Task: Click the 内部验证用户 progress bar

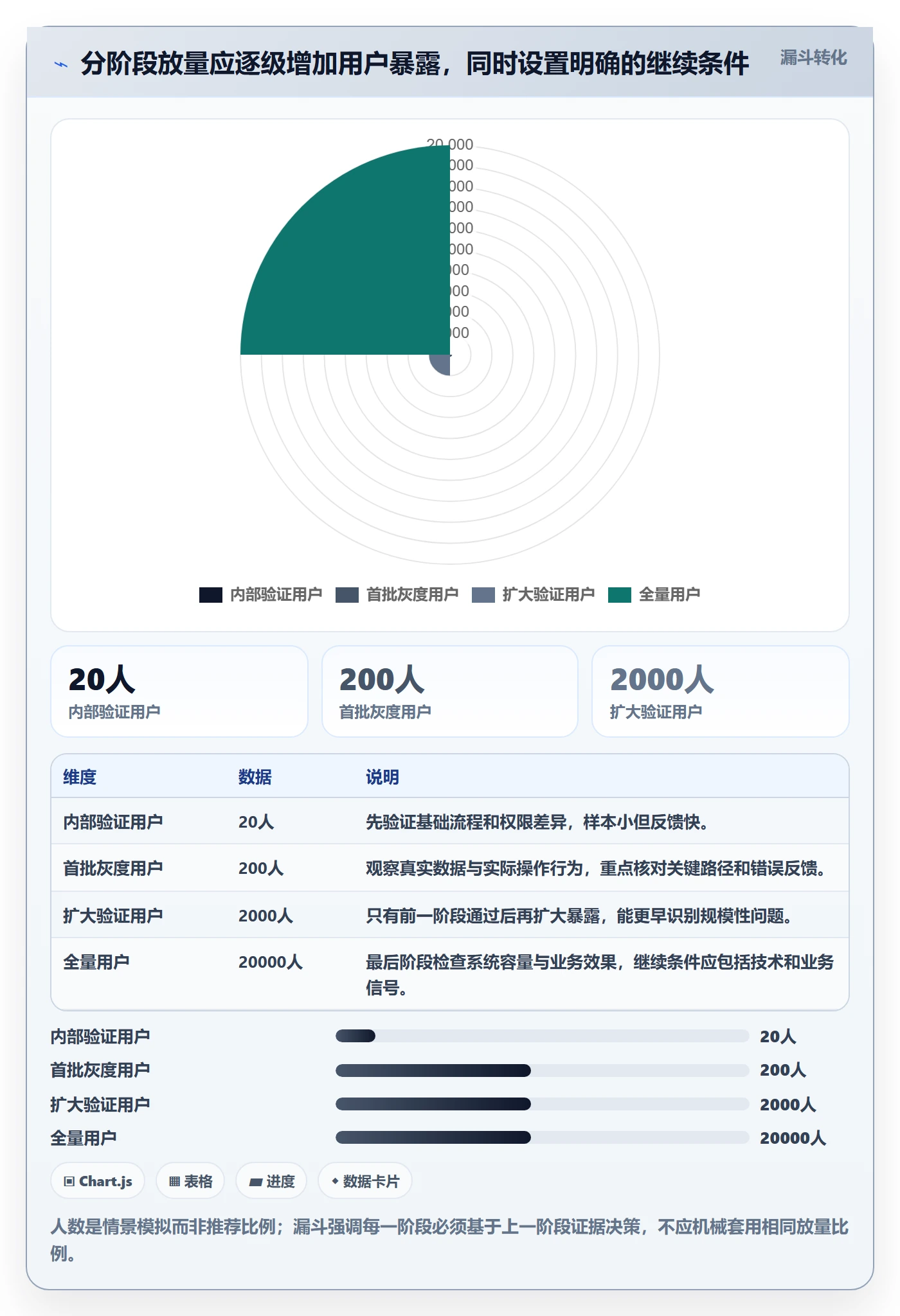Action: coord(542,1036)
